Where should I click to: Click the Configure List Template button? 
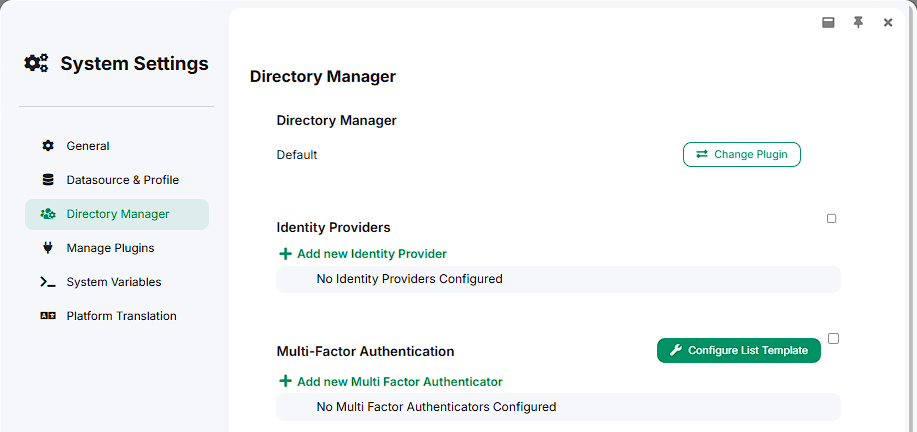pos(739,350)
